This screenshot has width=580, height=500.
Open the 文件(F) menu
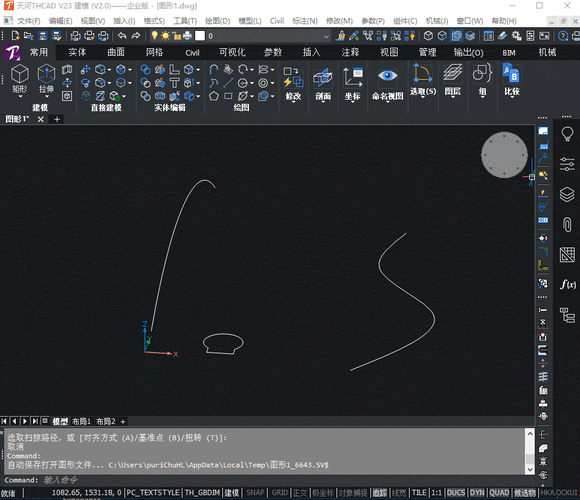tap(28, 21)
